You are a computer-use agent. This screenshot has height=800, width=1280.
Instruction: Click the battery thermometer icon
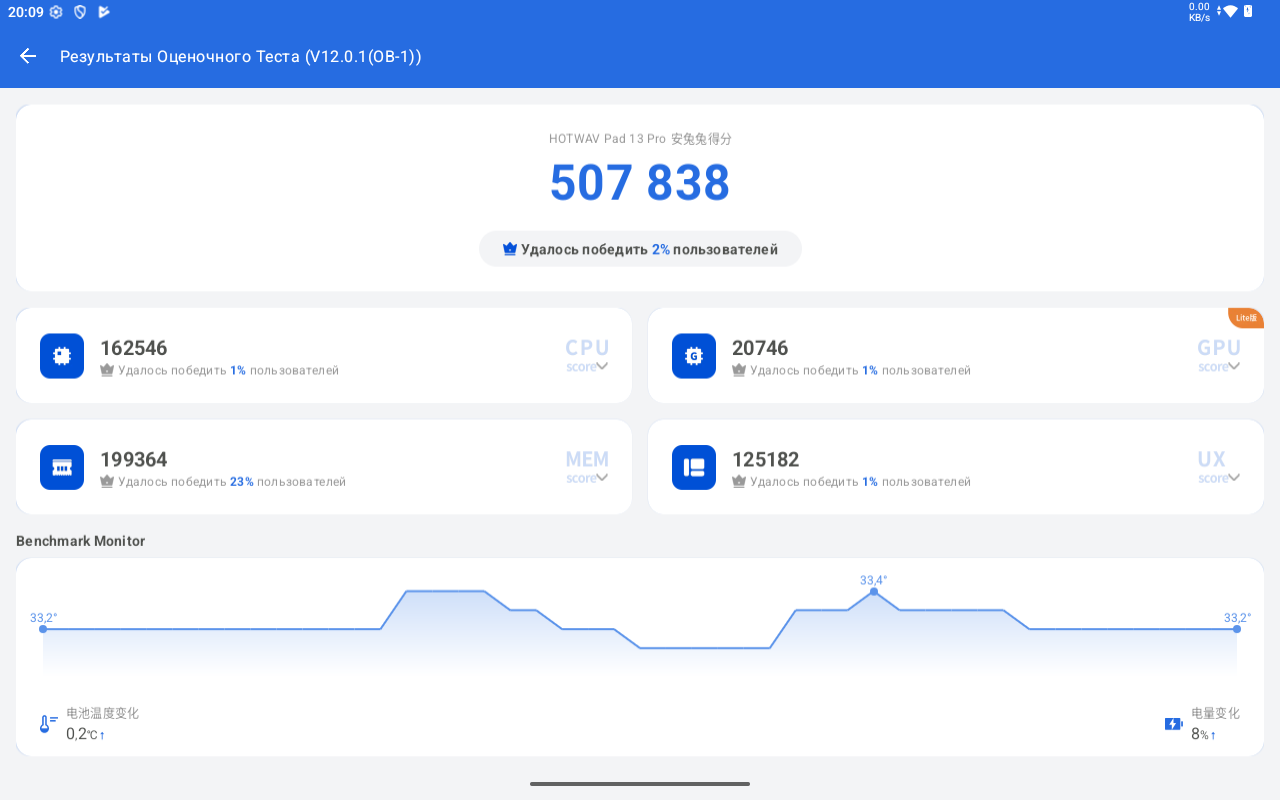point(48,724)
